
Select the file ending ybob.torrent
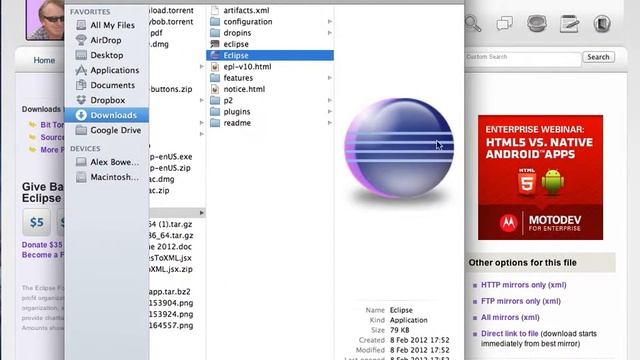click(x=171, y=22)
